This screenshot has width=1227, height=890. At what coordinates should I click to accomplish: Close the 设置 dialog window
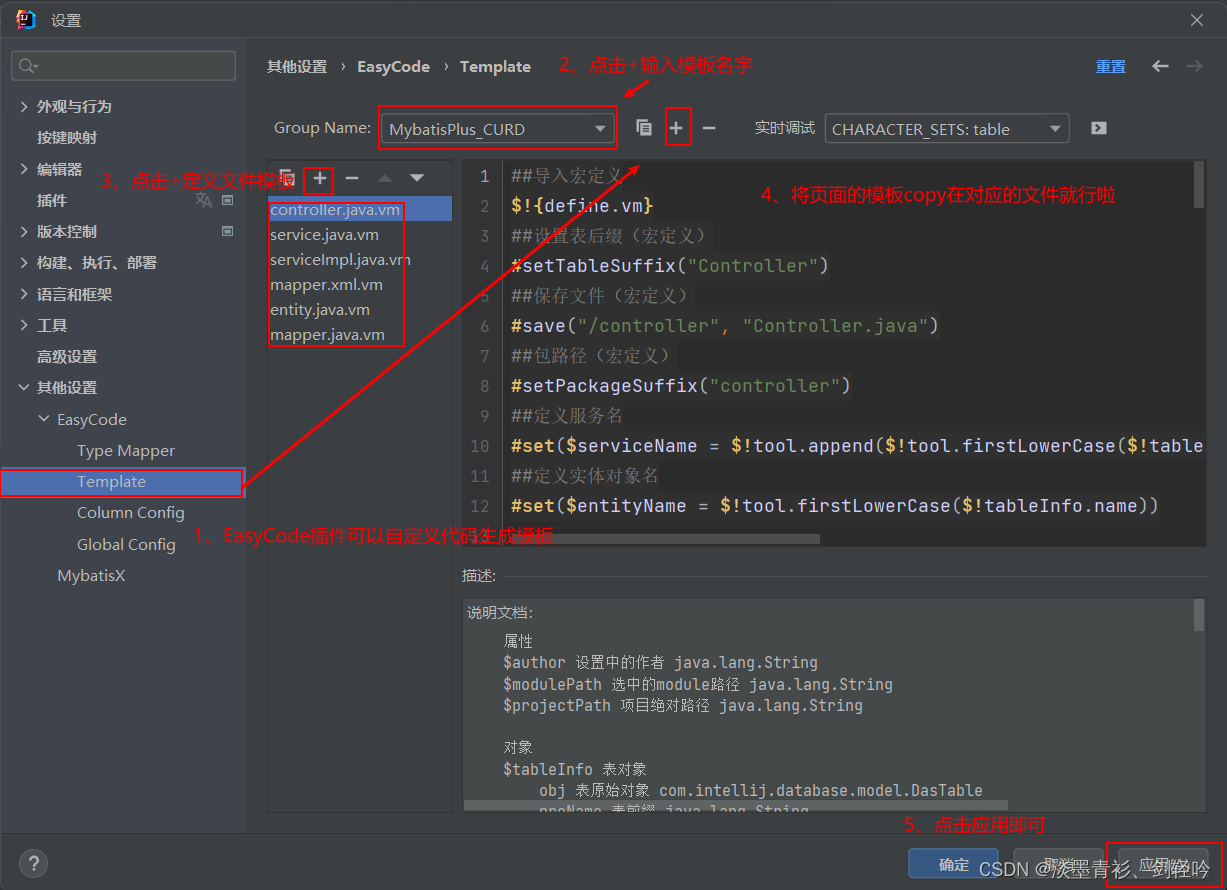click(1197, 20)
